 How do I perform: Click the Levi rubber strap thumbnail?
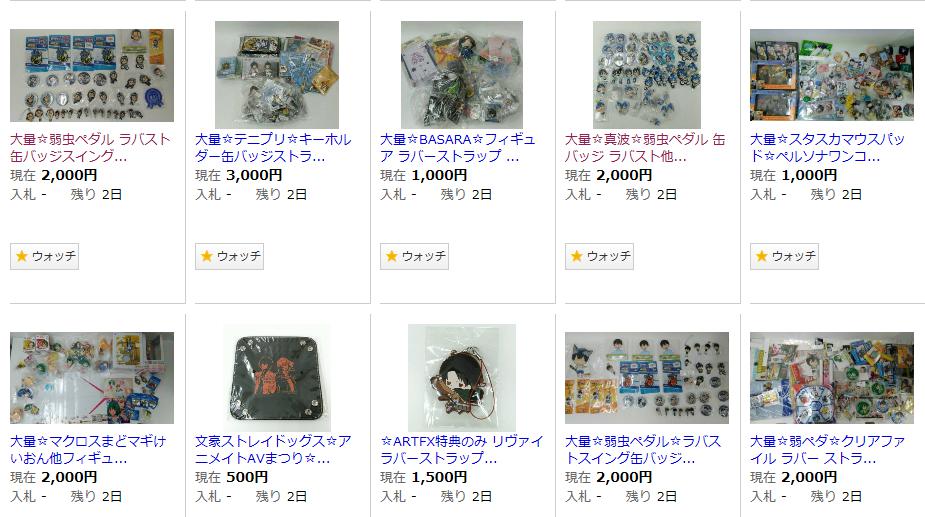click(x=462, y=377)
